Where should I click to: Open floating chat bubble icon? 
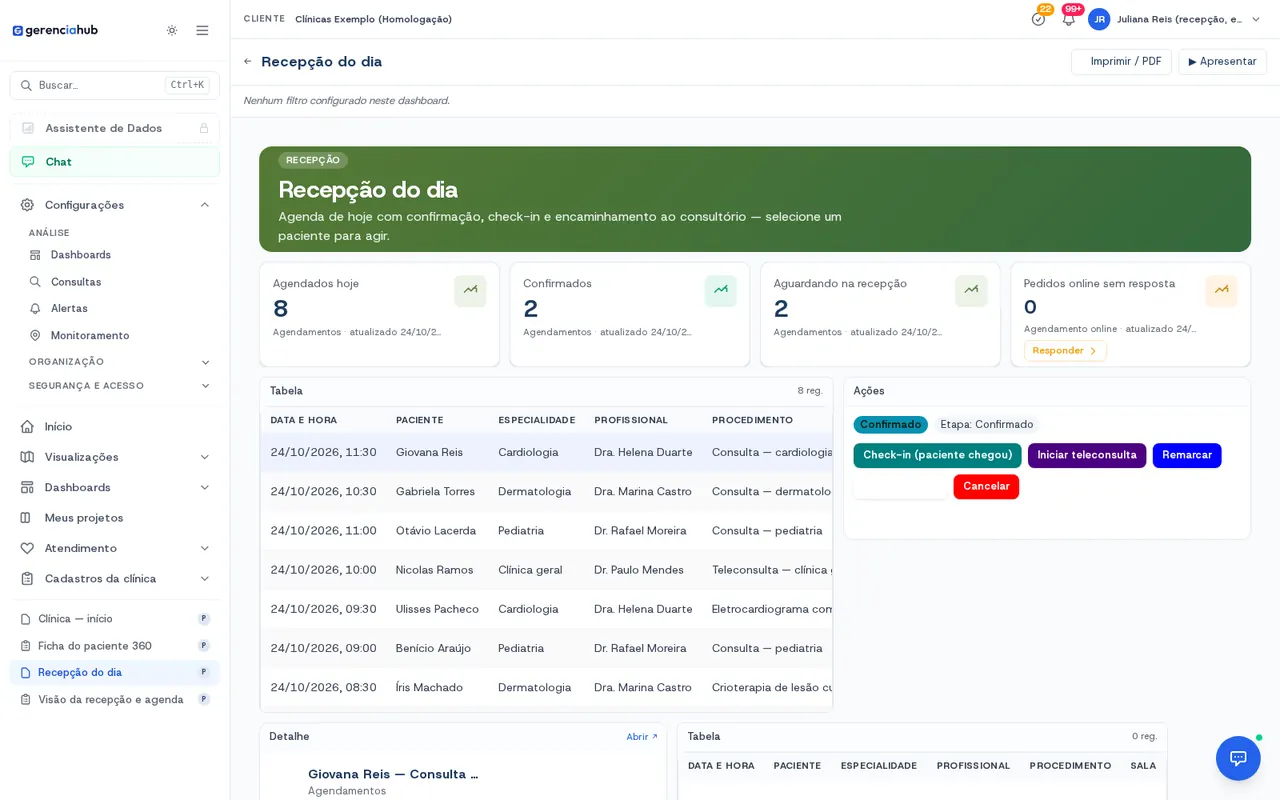[x=1238, y=758]
